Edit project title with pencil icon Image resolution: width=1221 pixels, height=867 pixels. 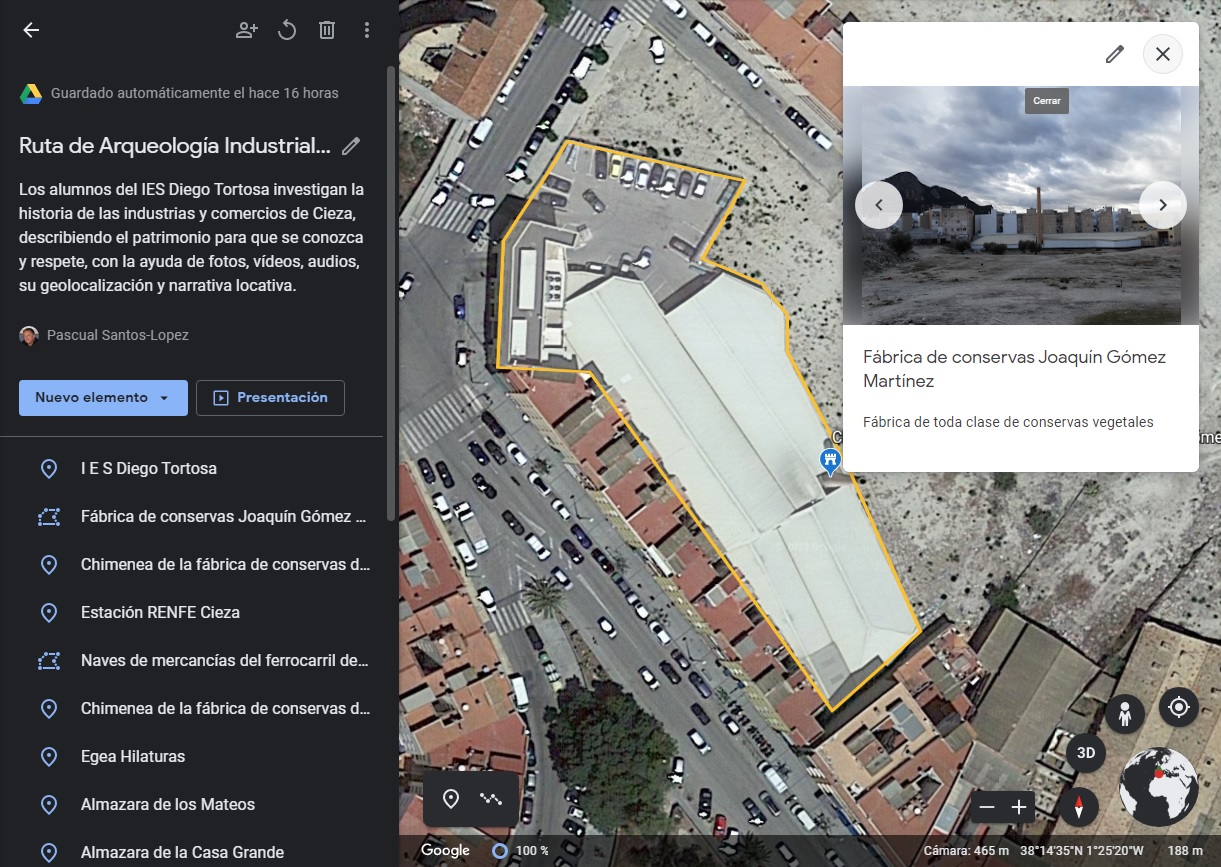point(351,146)
